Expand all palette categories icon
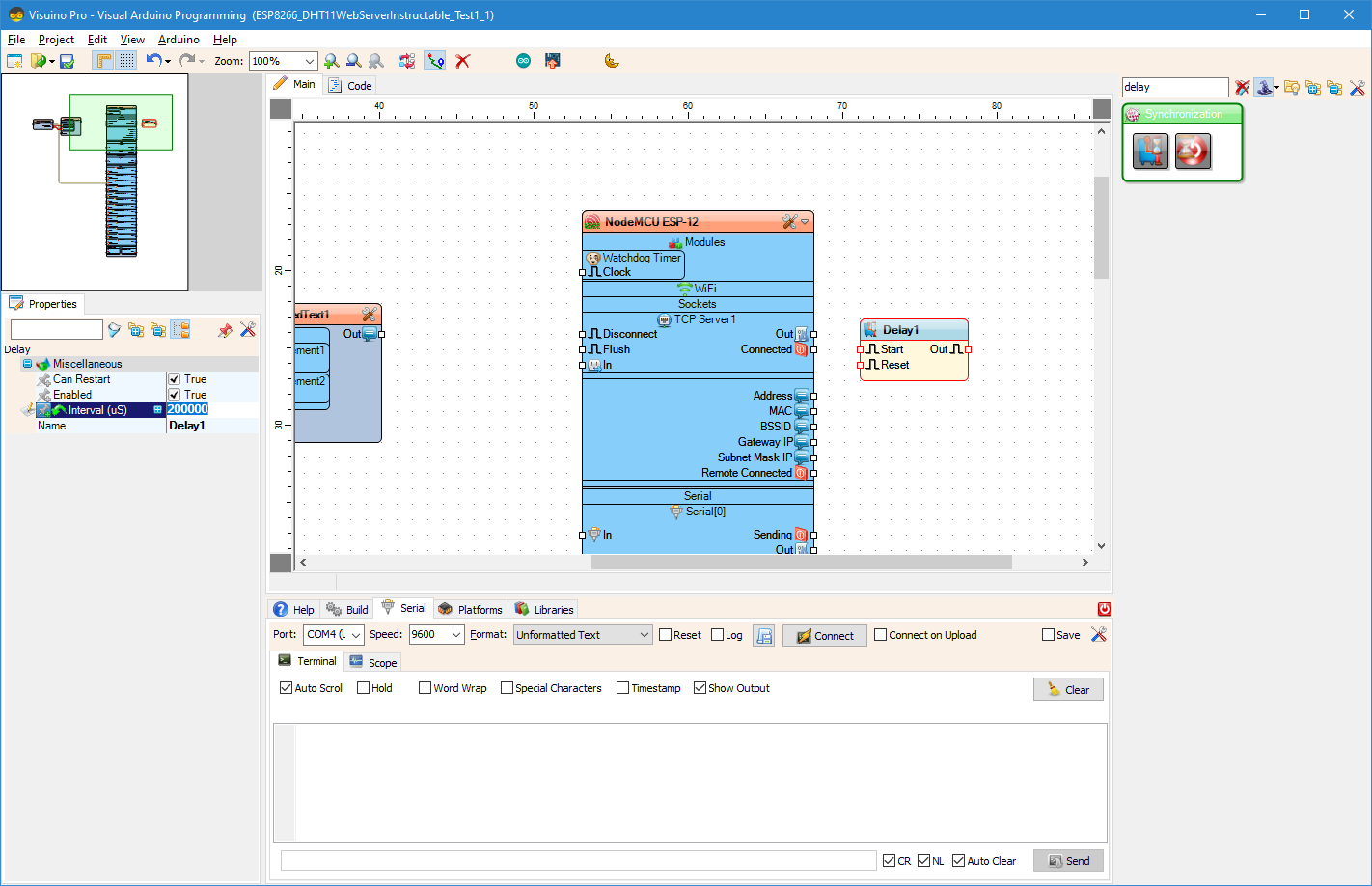Screen dimensions: 1372x886 point(1313,87)
